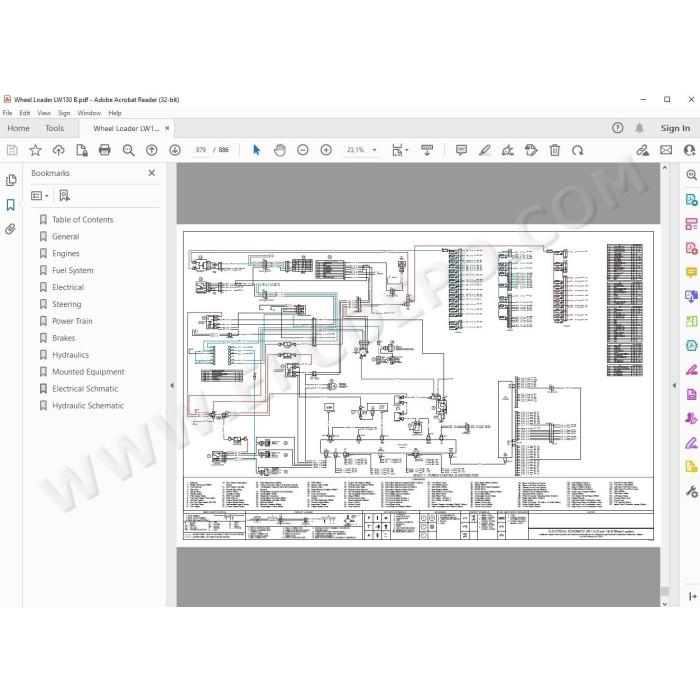The height and width of the screenshot is (700, 700).
Task: Toggle the Attachments paperclip panel
Action: click(11, 229)
